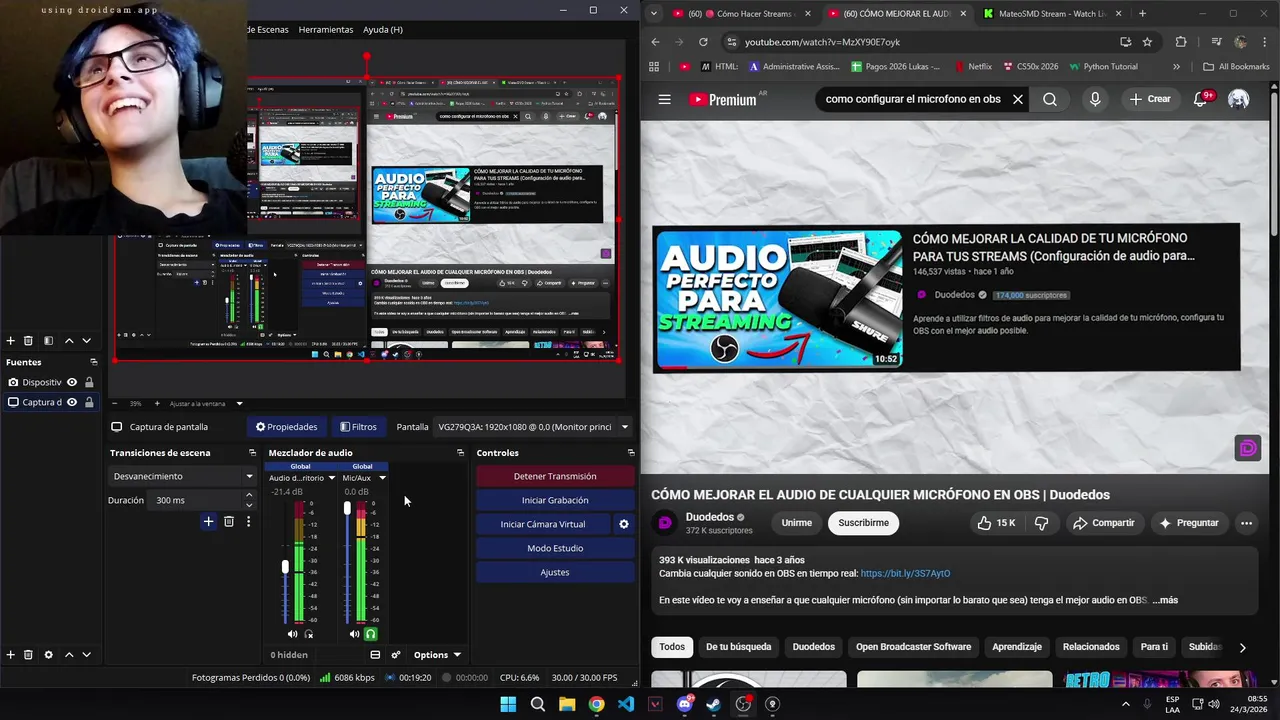Image resolution: width=1280 pixels, height=720 pixels.
Task: Open the Mic/Aux channel menu arrow
Action: 381,478
